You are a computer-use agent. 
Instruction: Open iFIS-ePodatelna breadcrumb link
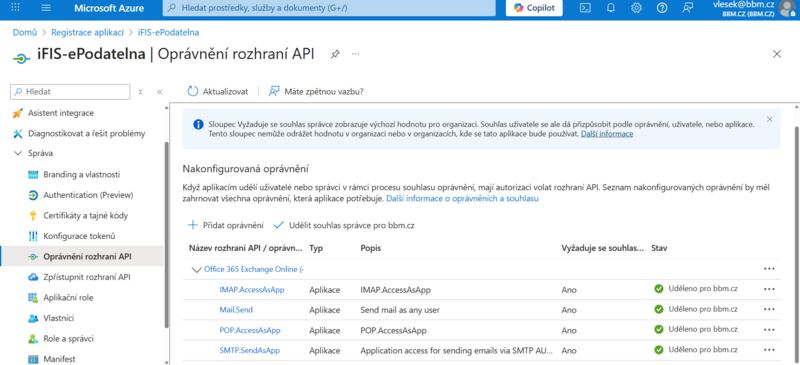(168, 32)
